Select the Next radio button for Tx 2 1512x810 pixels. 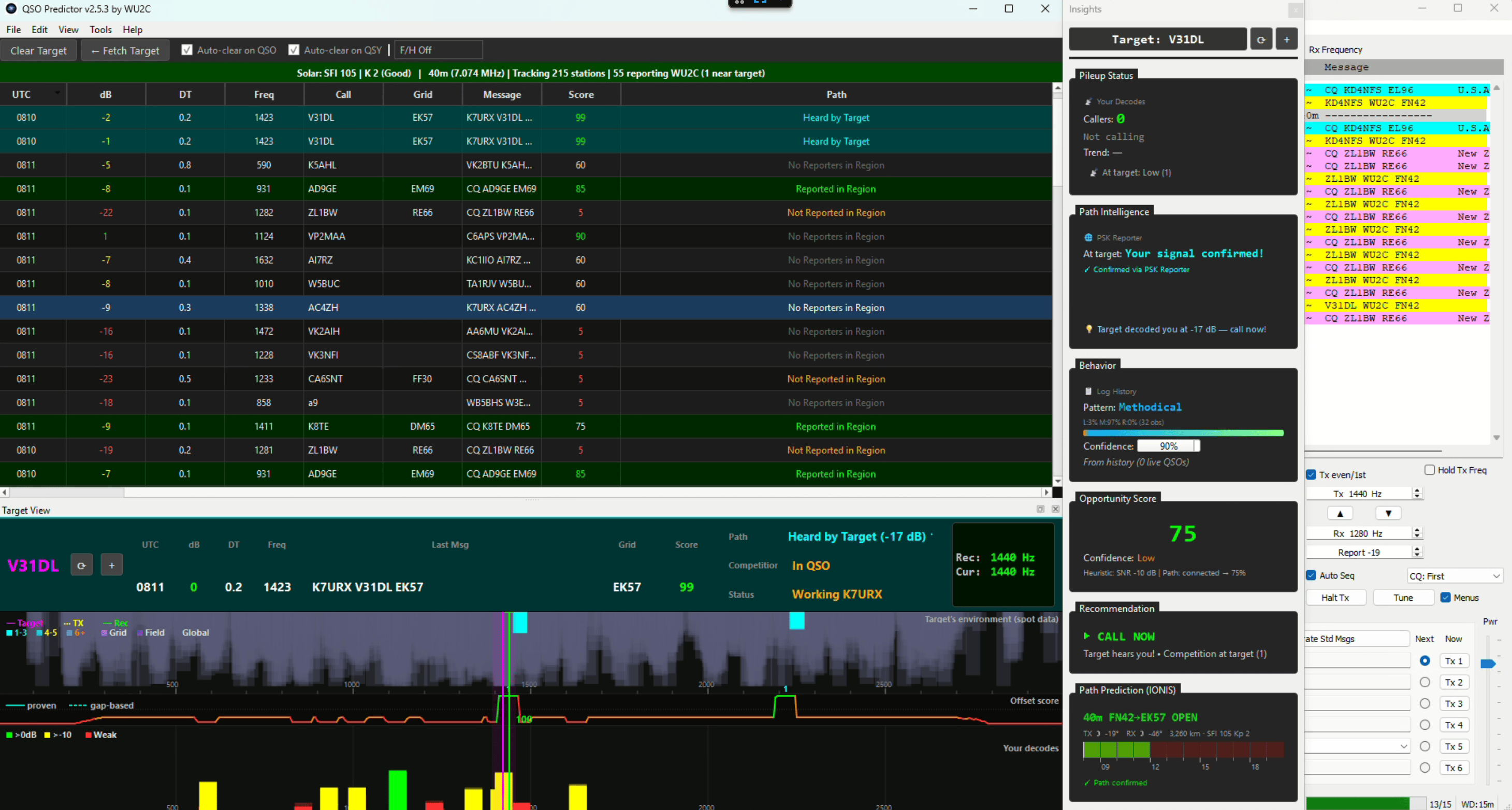[x=1424, y=682]
